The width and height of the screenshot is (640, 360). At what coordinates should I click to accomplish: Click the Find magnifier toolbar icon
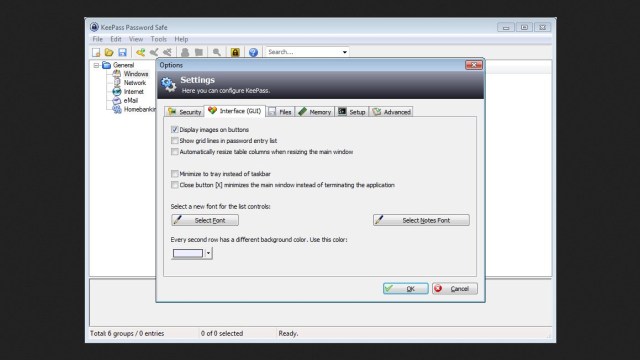coord(217,52)
